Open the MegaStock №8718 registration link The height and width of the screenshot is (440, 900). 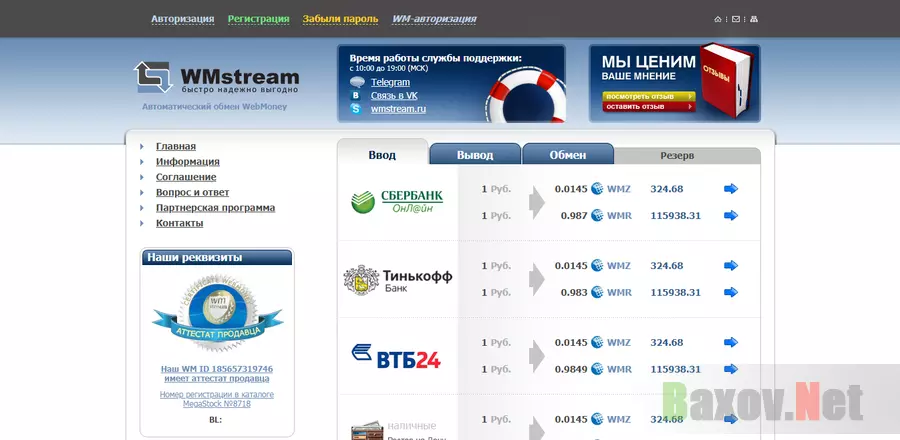(217, 399)
